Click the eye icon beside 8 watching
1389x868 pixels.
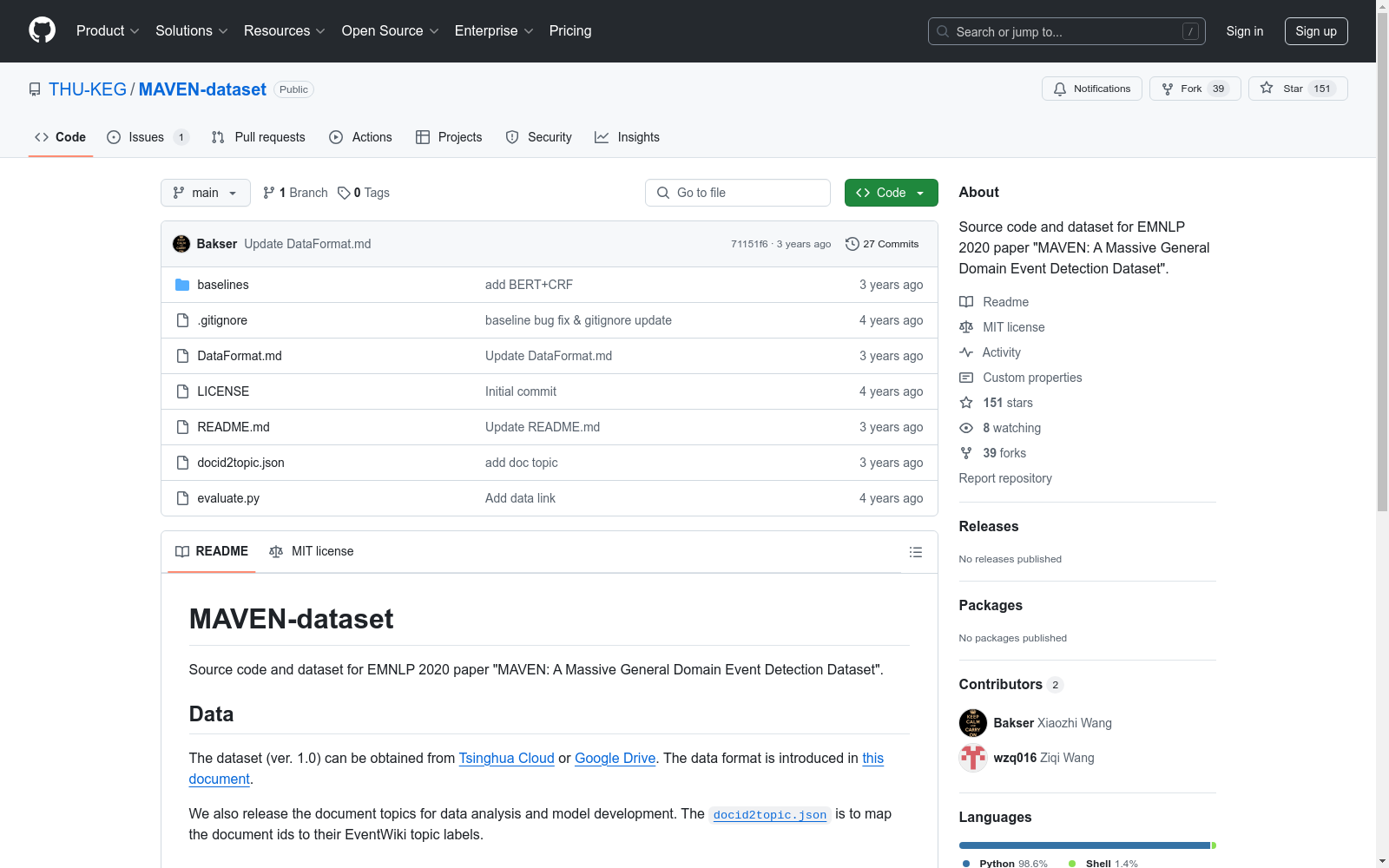coord(966,428)
